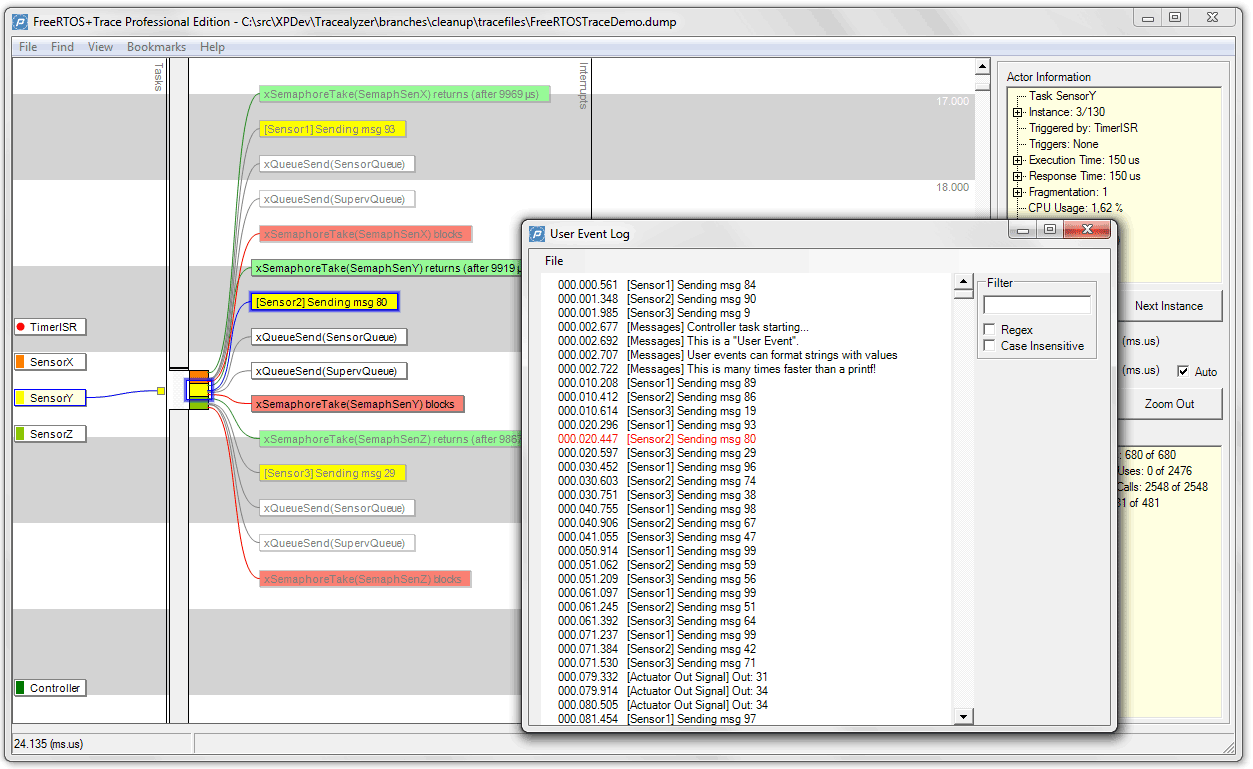Expand the Execution Time tree node

pos(1018,160)
